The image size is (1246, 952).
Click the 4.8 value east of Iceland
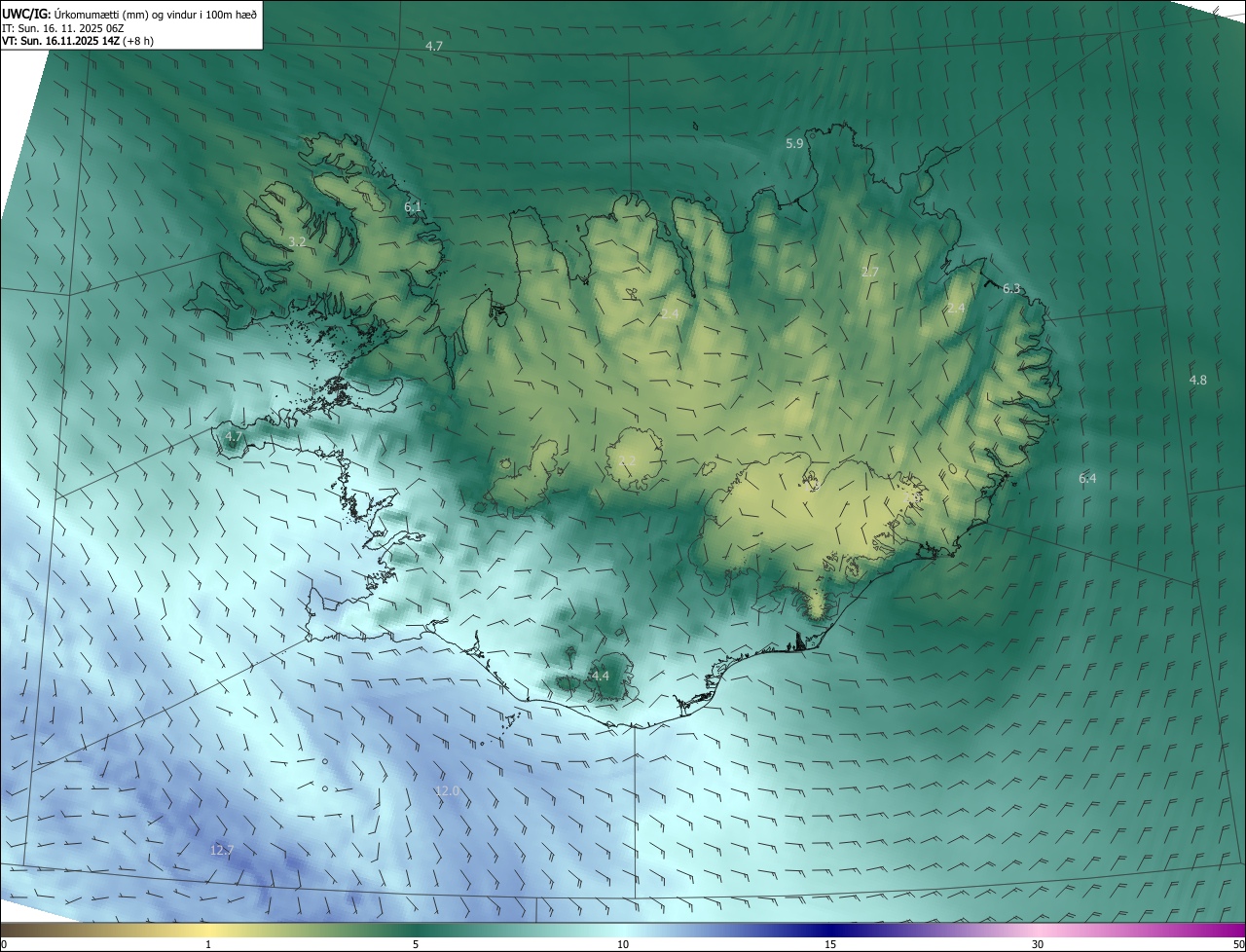(1198, 380)
